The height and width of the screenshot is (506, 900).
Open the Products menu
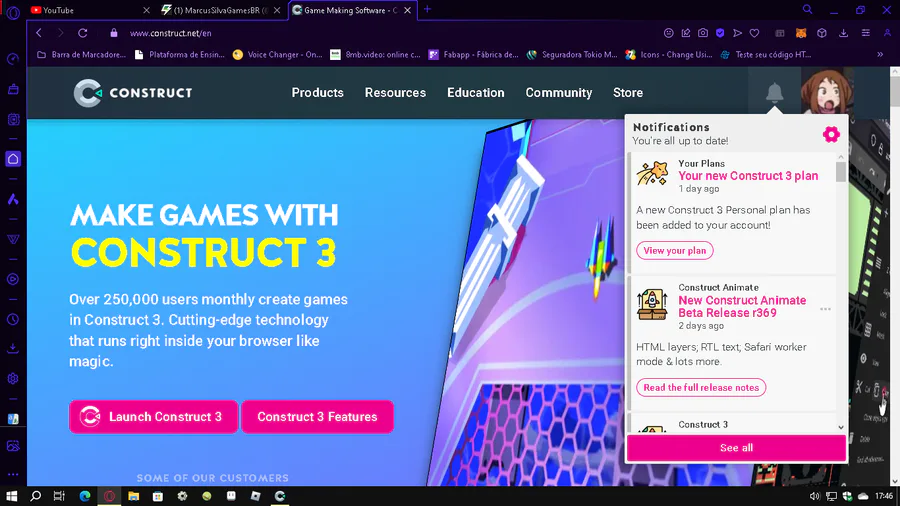point(317,92)
